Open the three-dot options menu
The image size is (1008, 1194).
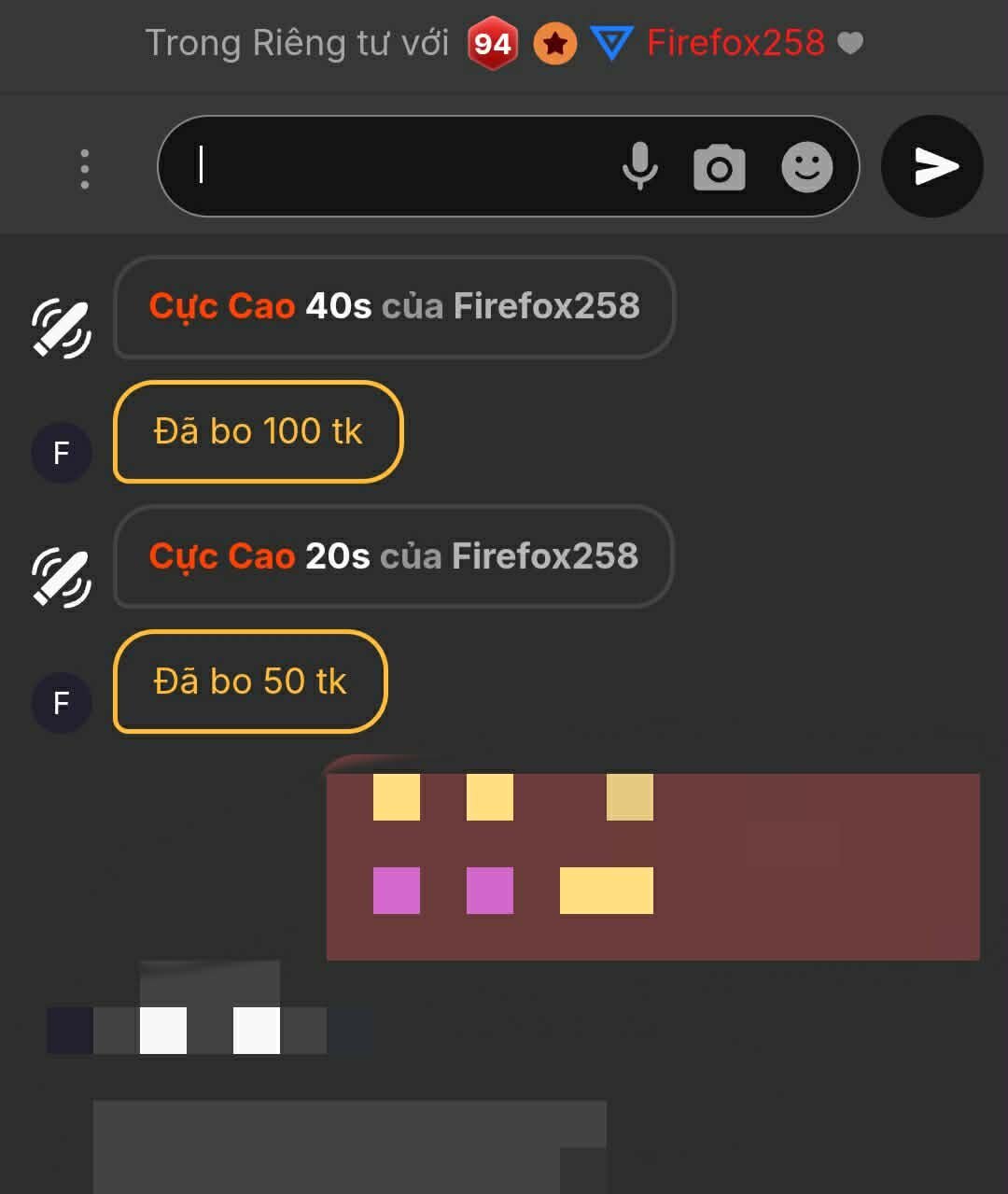pyautogui.click(x=85, y=169)
